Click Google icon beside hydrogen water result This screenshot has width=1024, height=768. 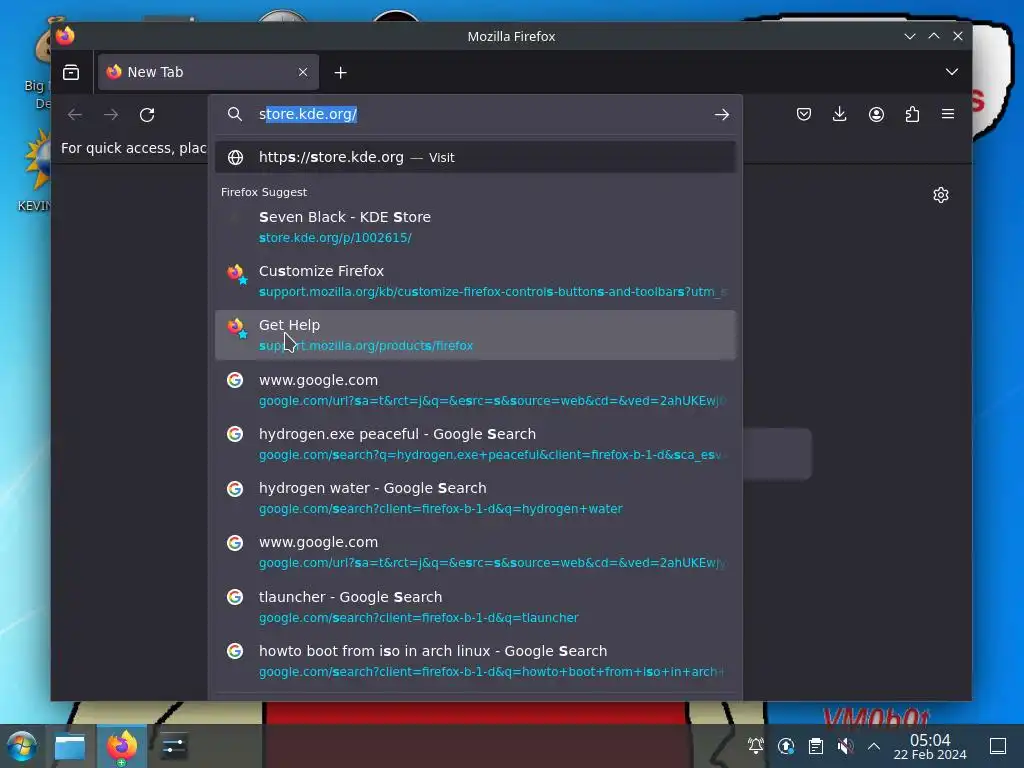(235, 488)
